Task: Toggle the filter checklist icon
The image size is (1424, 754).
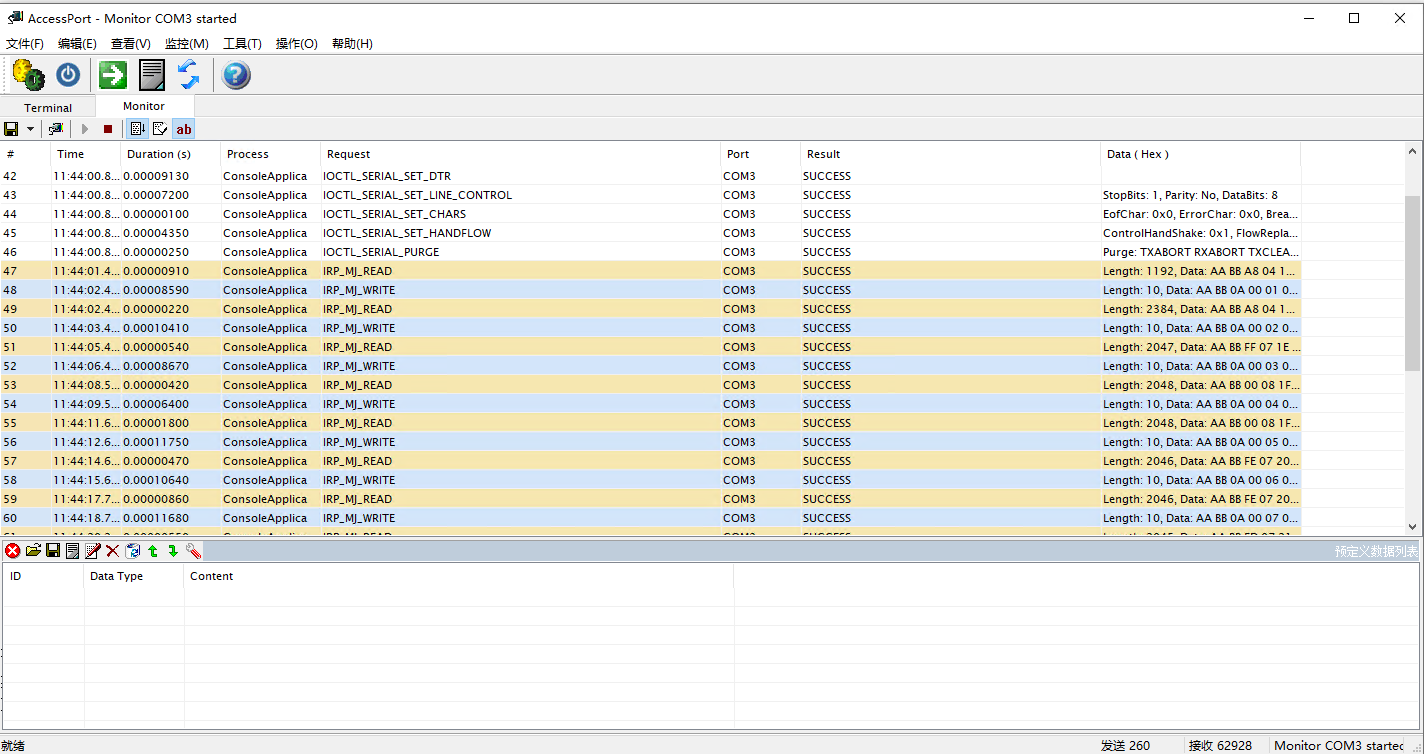Action: click(160, 129)
